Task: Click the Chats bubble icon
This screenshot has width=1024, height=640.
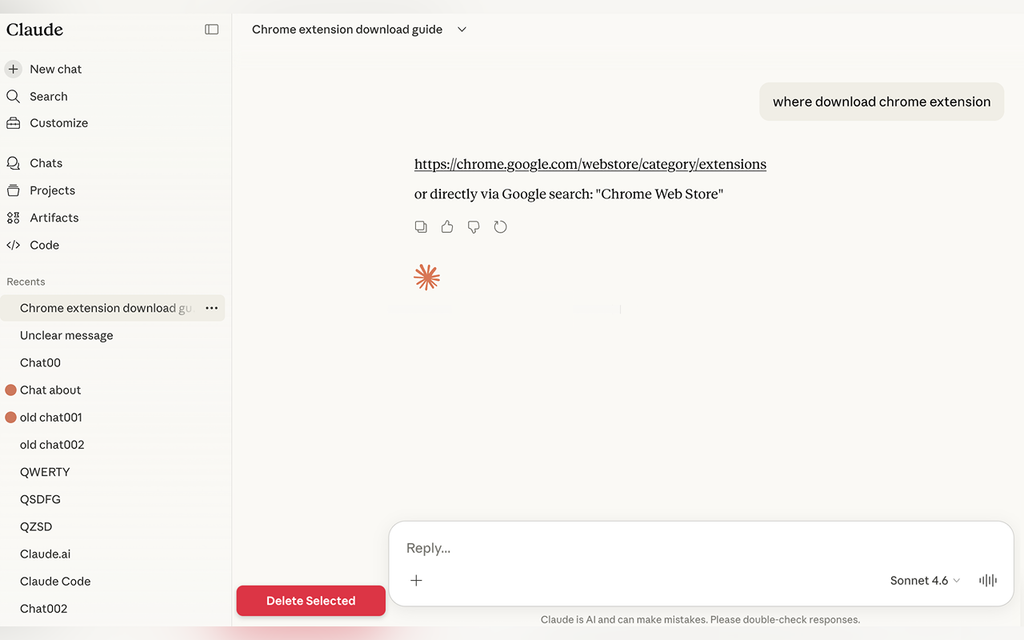Action: (13, 163)
